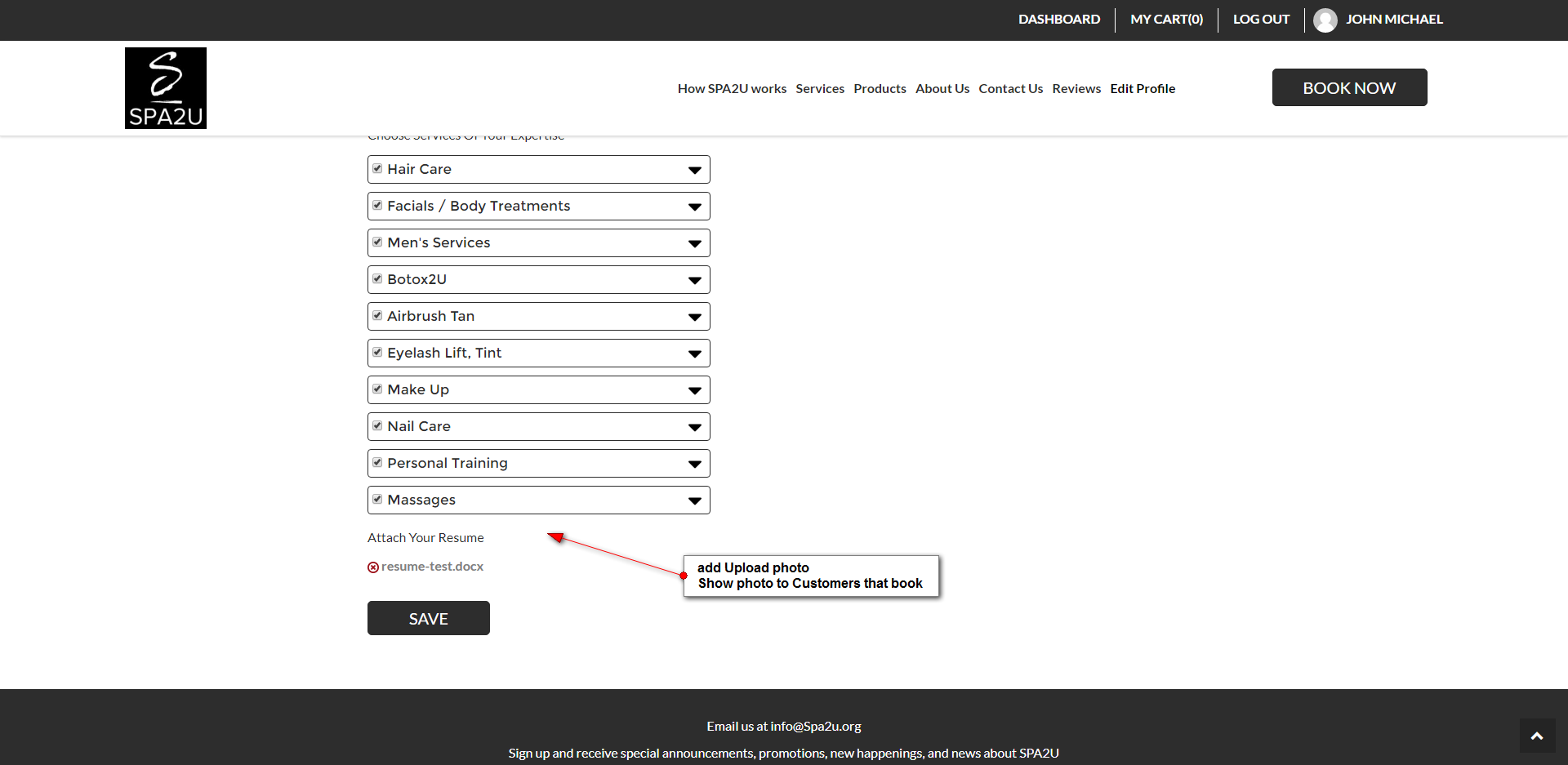
Task: Open the Make Up dropdown arrow
Action: click(695, 391)
